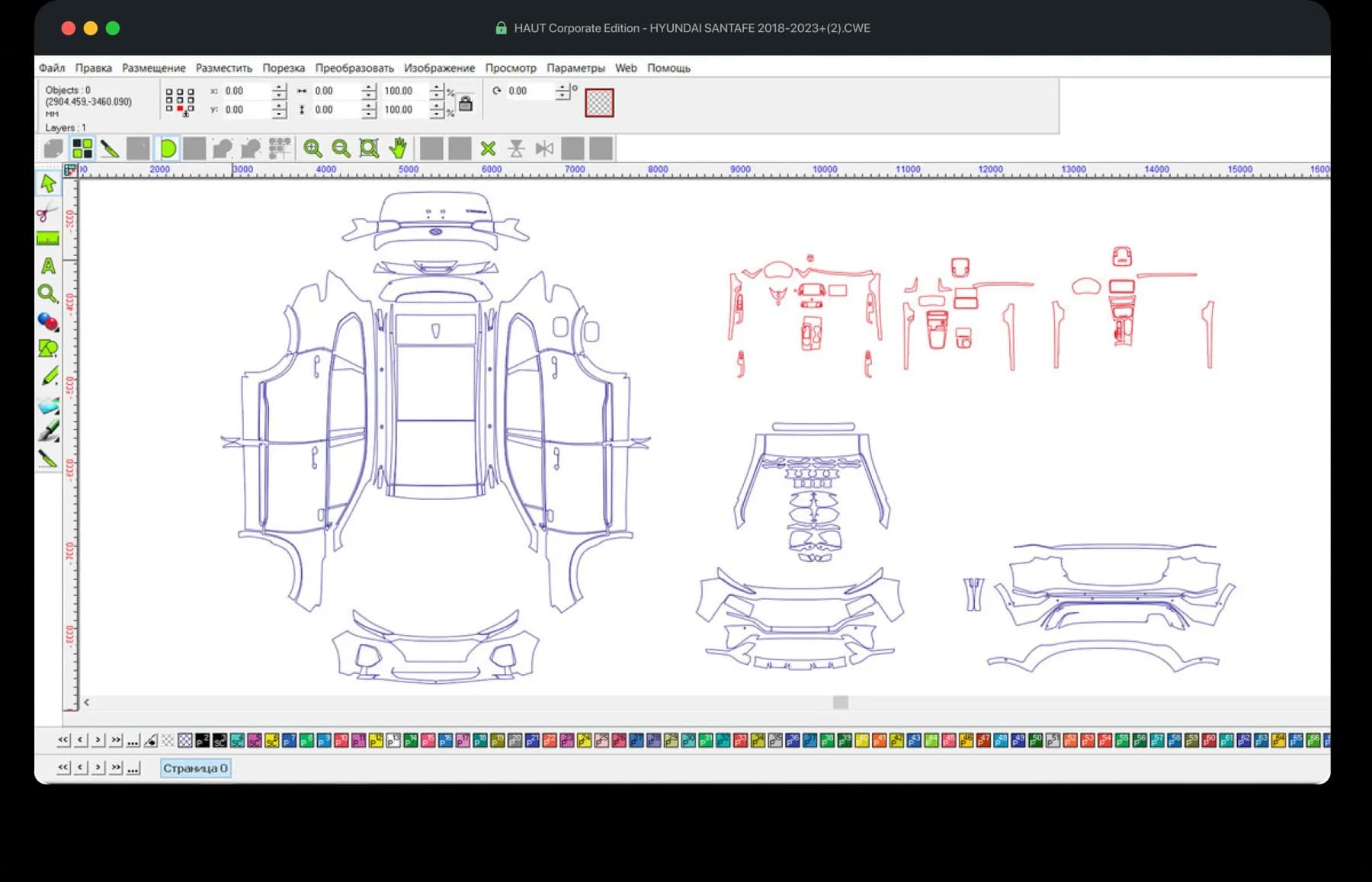Select the black P2 palette swatch
Screen dimensions: 1372x882
tap(202, 740)
